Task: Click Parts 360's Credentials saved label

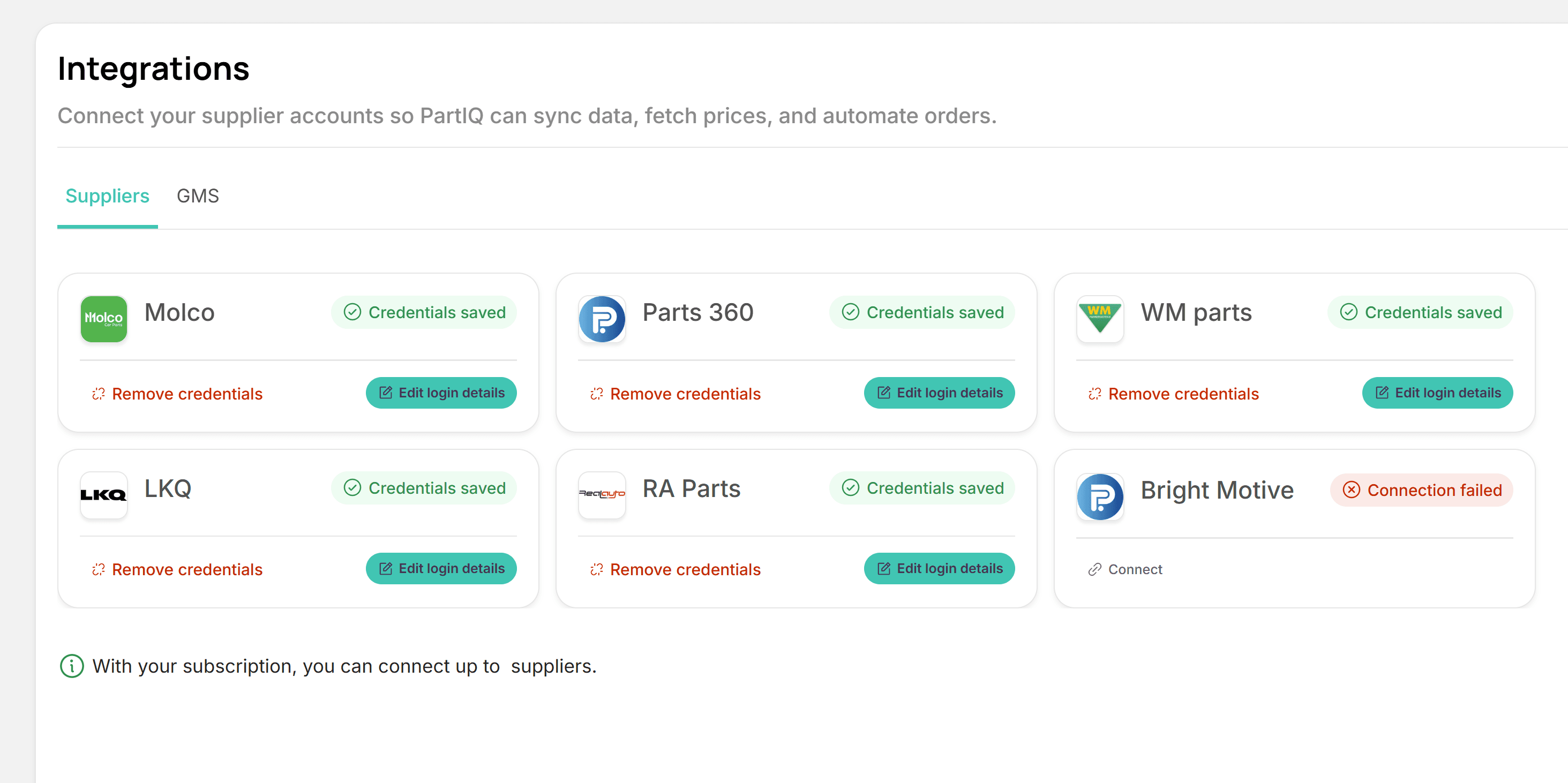Action: point(935,312)
